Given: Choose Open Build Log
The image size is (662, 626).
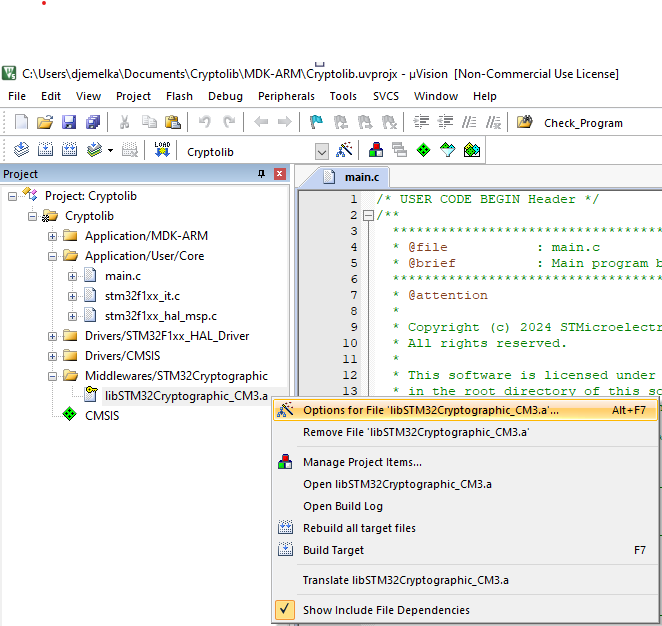Looking at the screenshot, I should click(465, 506).
